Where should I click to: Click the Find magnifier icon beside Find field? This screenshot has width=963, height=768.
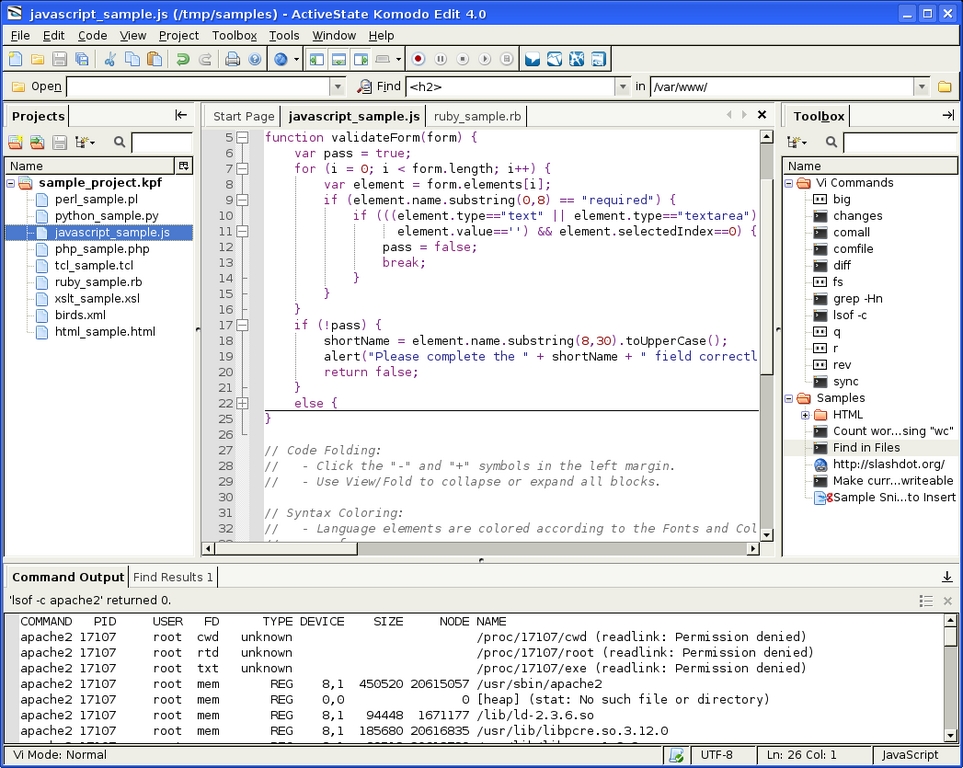(x=364, y=87)
